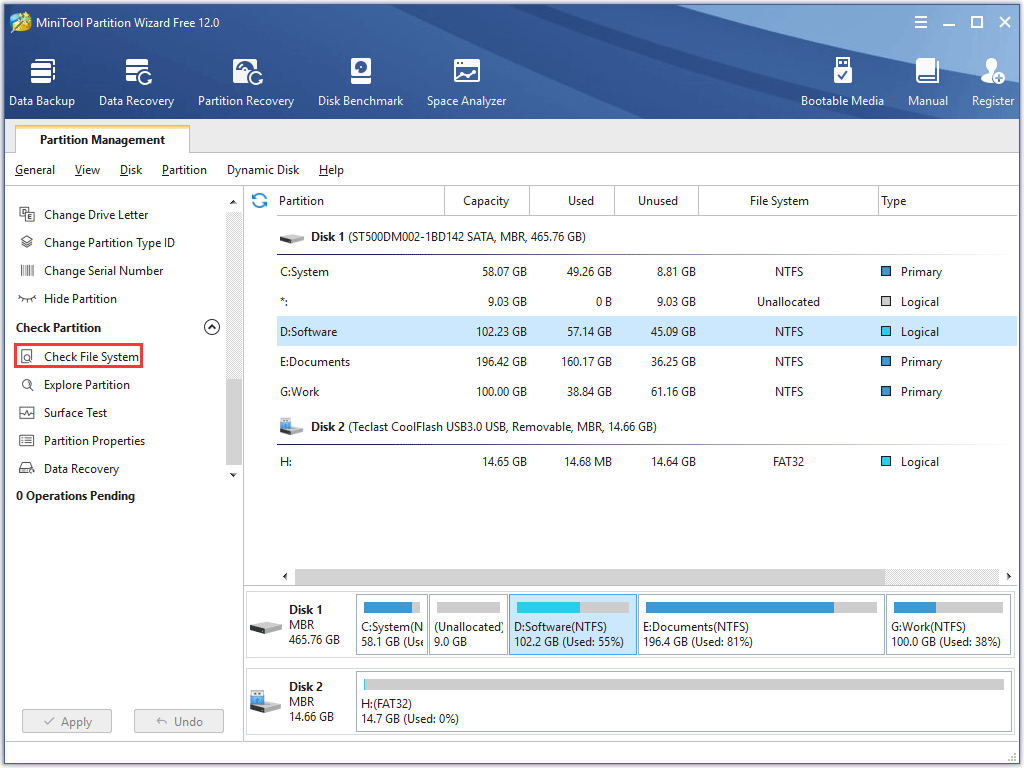Click the H: Logical type cyan square
Viewport: 1024px width, 768px height.
coord(886,461)
